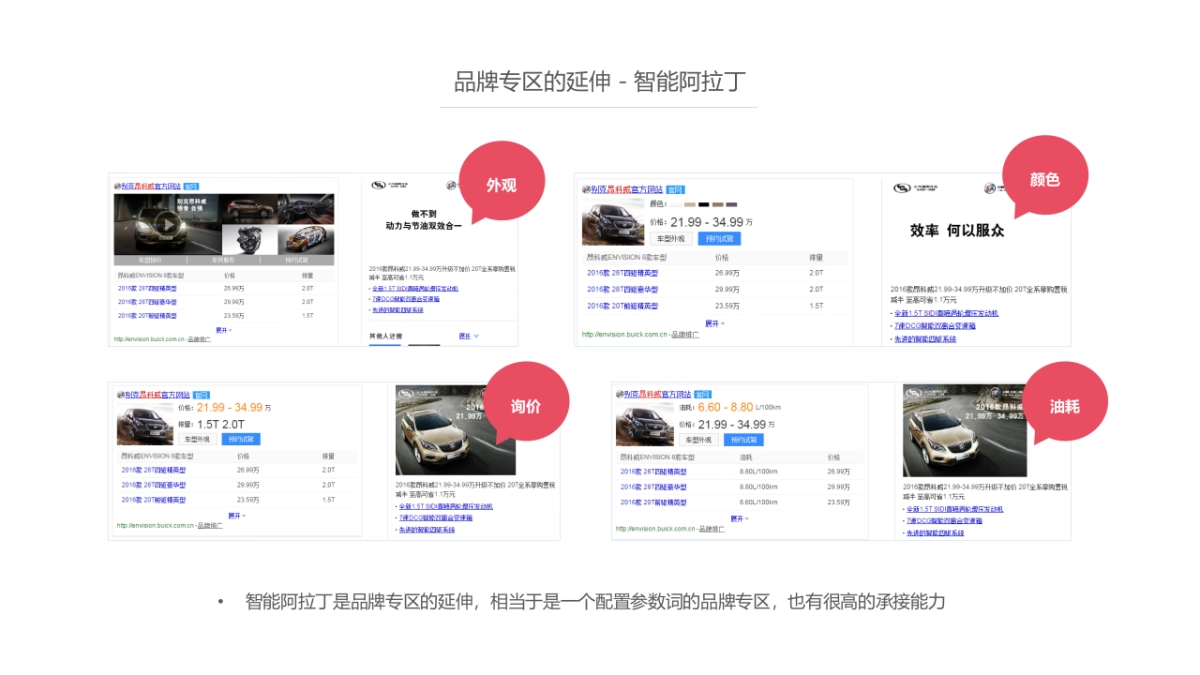
Task: Open 2016款 28T四驱豪华型 link in 询价 panel
Action: [x=154, y=485]
